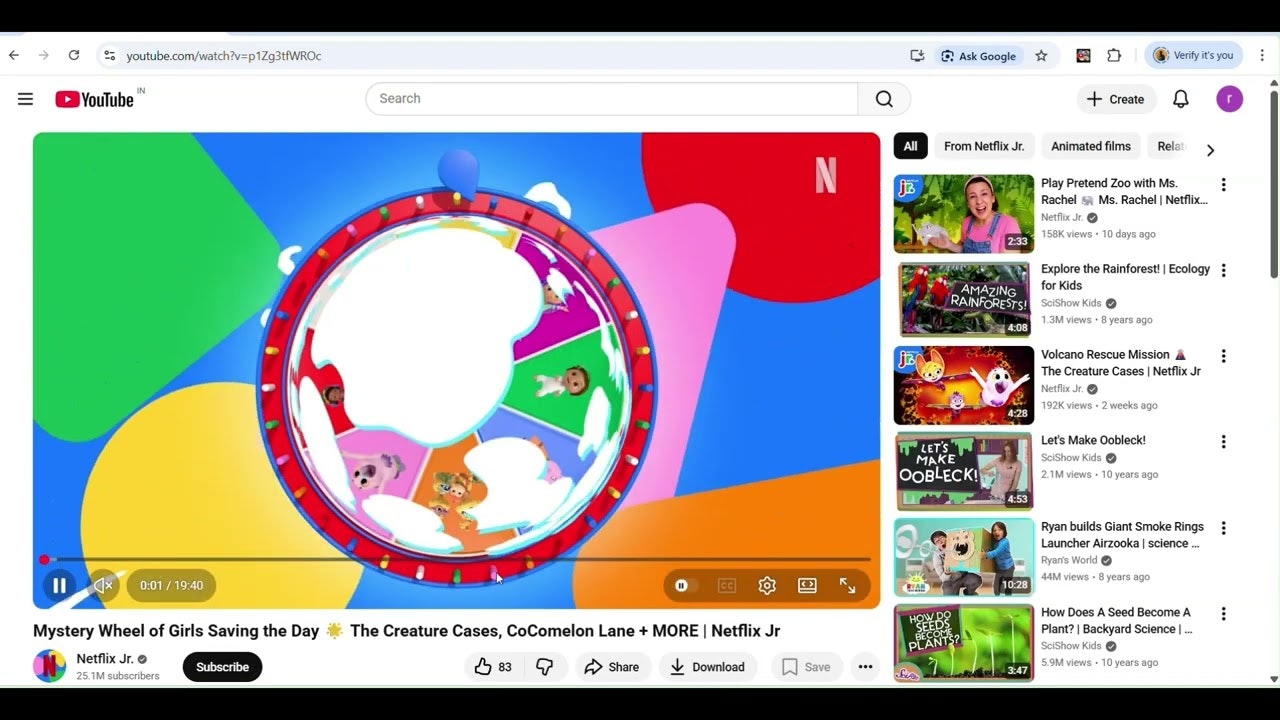Open the notifications bell
This screenshot has width=1280, height=720.
click(1181, 99)
